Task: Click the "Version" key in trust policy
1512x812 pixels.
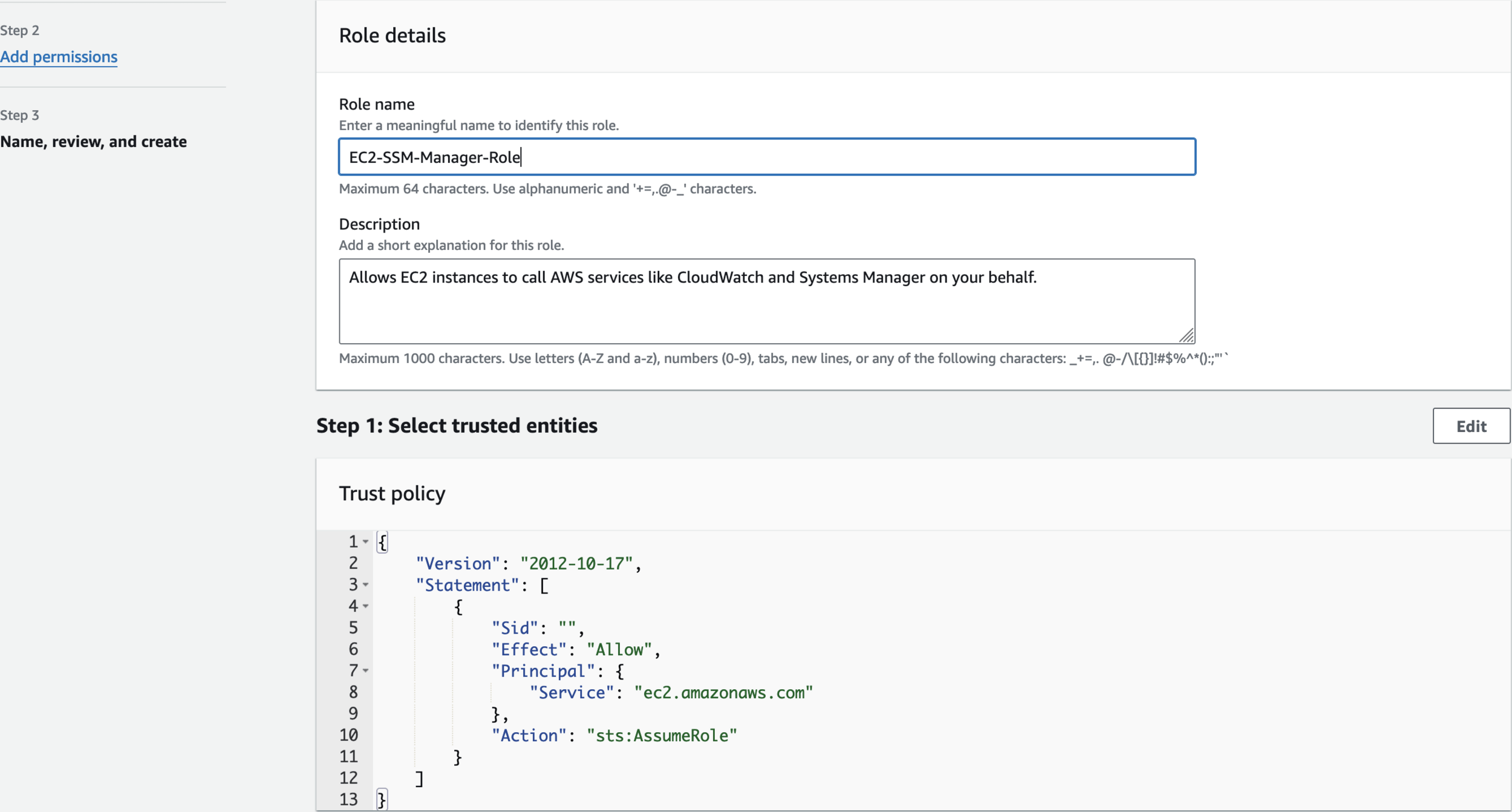Action: (458, 564)
